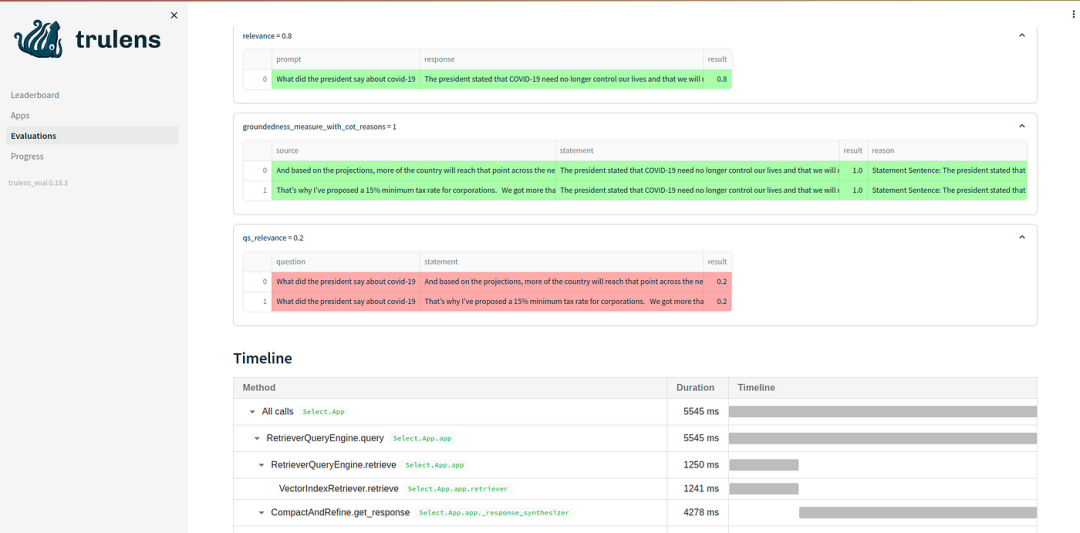1080x533 pixels.
Task: Click the question column header in qs_relevance table
Action: [x=346, y=262]
